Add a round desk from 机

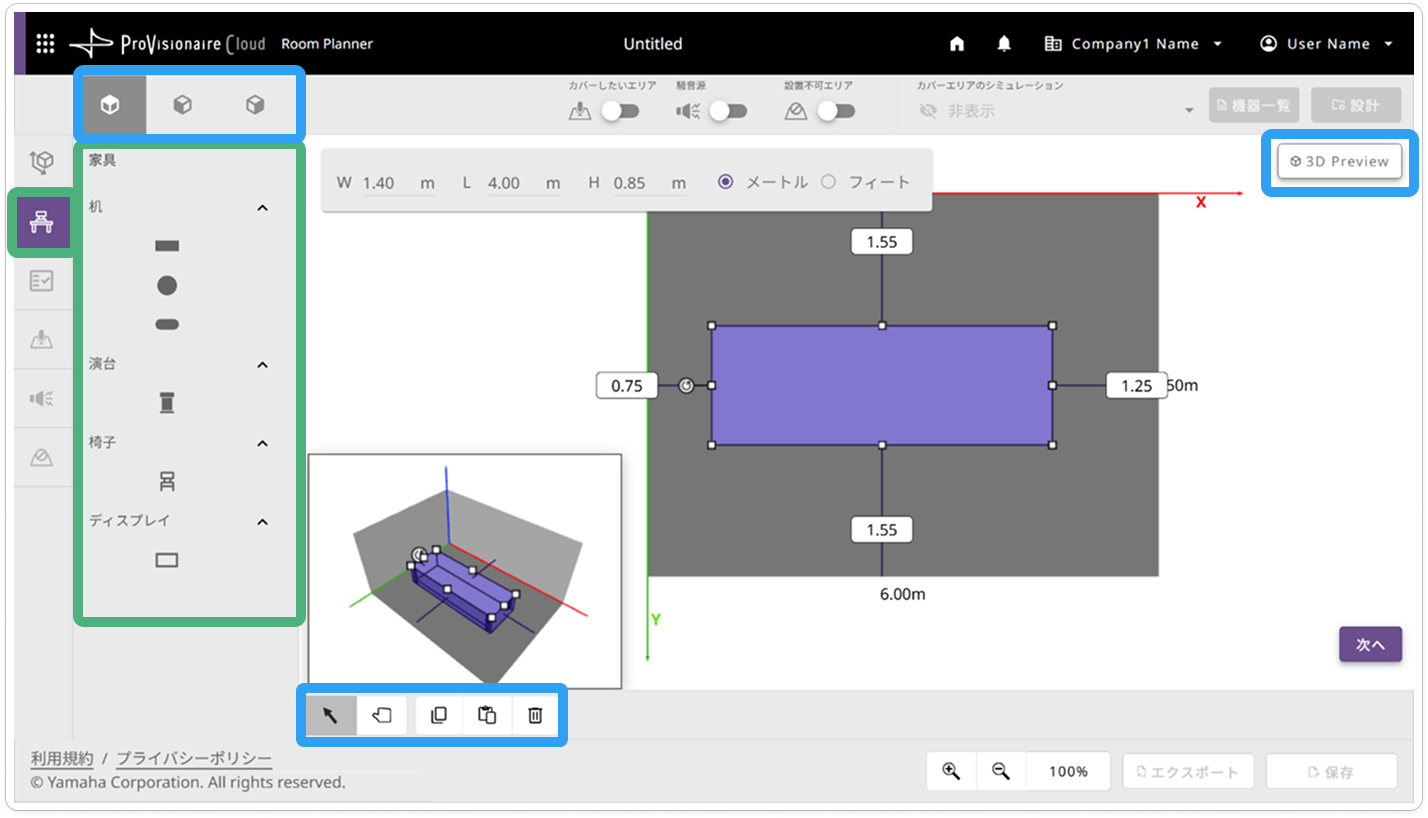[167, 285]
